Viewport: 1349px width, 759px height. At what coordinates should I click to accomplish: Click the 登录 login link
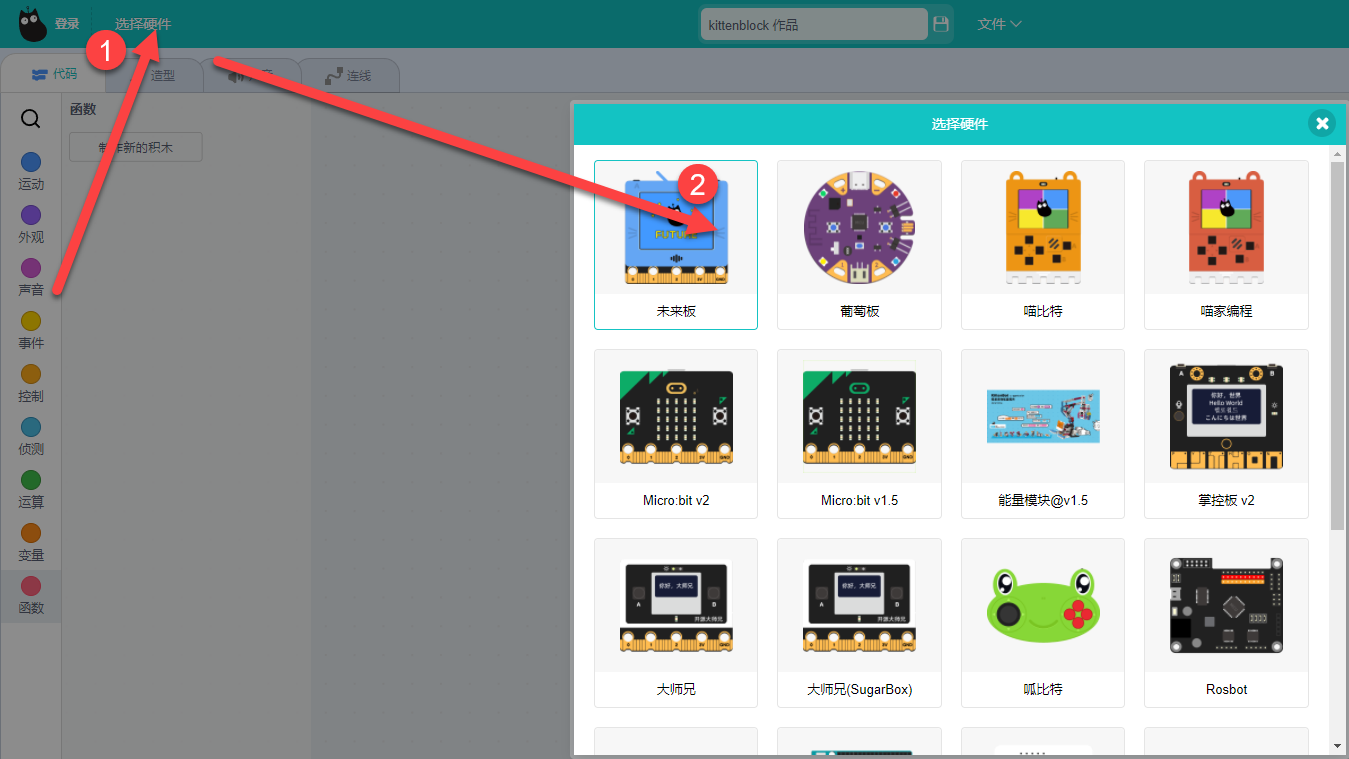pos(67,24)
